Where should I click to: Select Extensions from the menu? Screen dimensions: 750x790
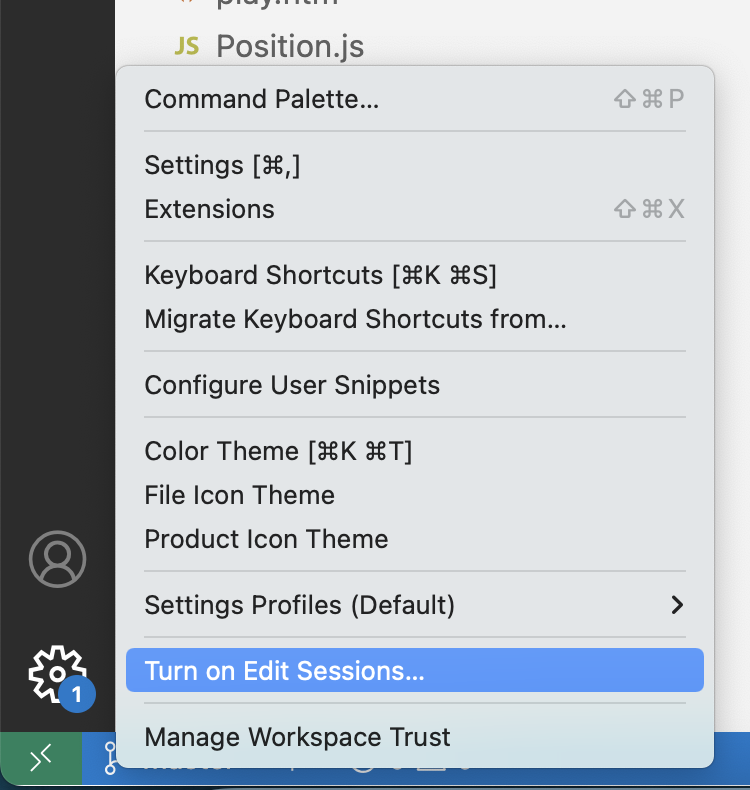pos(415,209)
